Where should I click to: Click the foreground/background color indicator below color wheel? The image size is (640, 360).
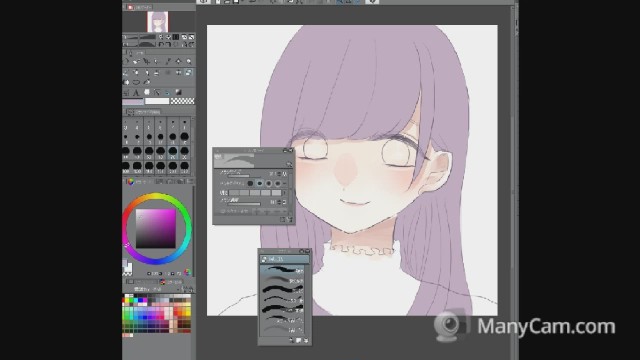[x=127, y=267]
